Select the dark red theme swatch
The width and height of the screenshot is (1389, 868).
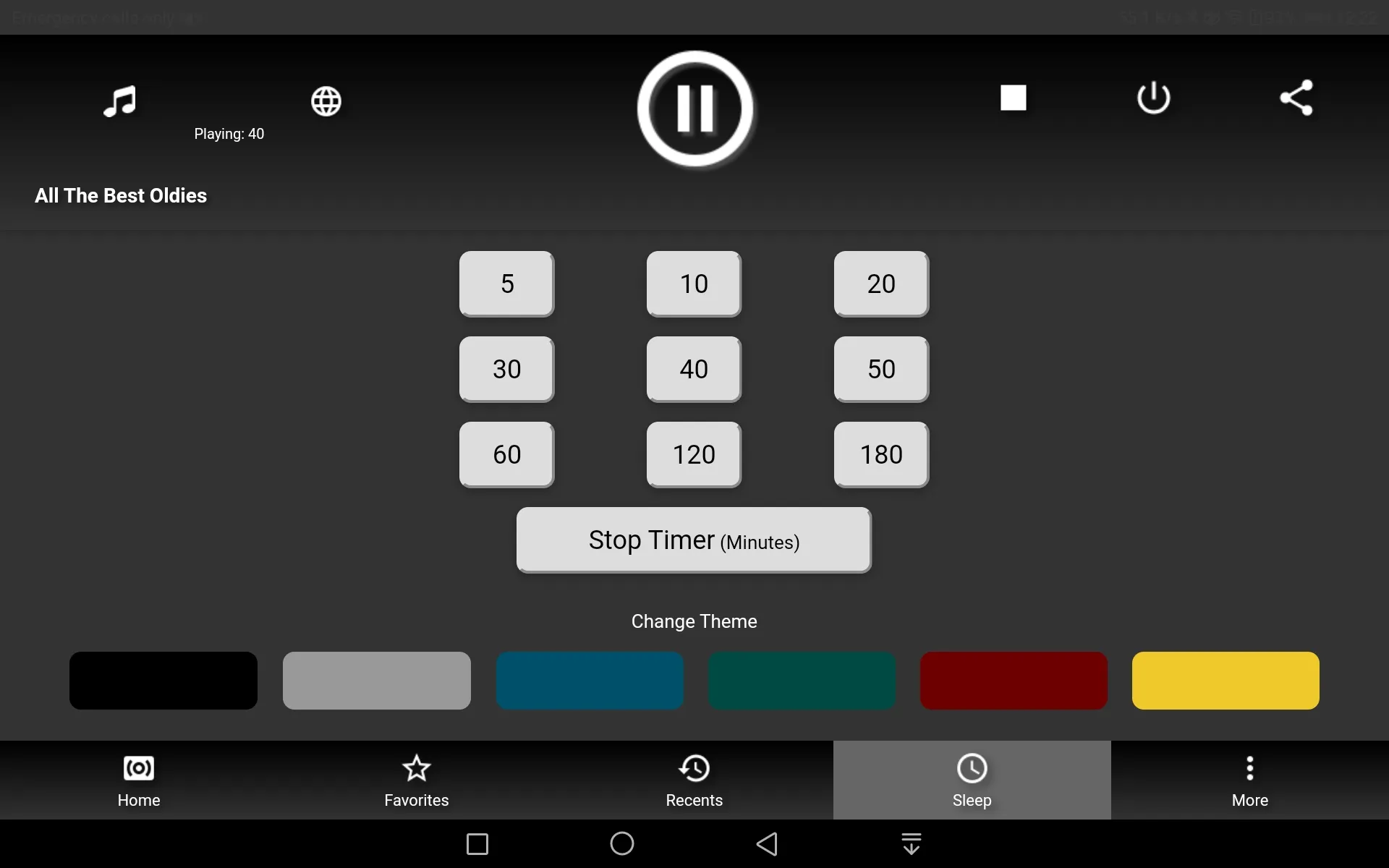(1012, 680)
